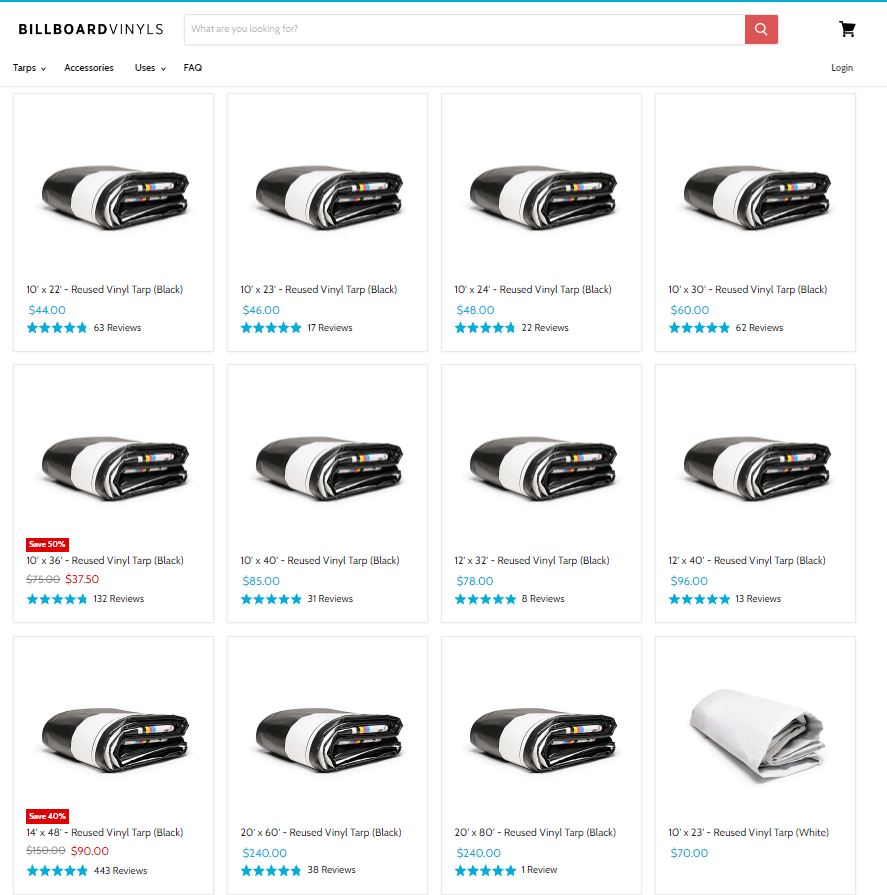Click the red search magnifier button
This screenshot has height=895, width=887.
[x=761, y=29]
